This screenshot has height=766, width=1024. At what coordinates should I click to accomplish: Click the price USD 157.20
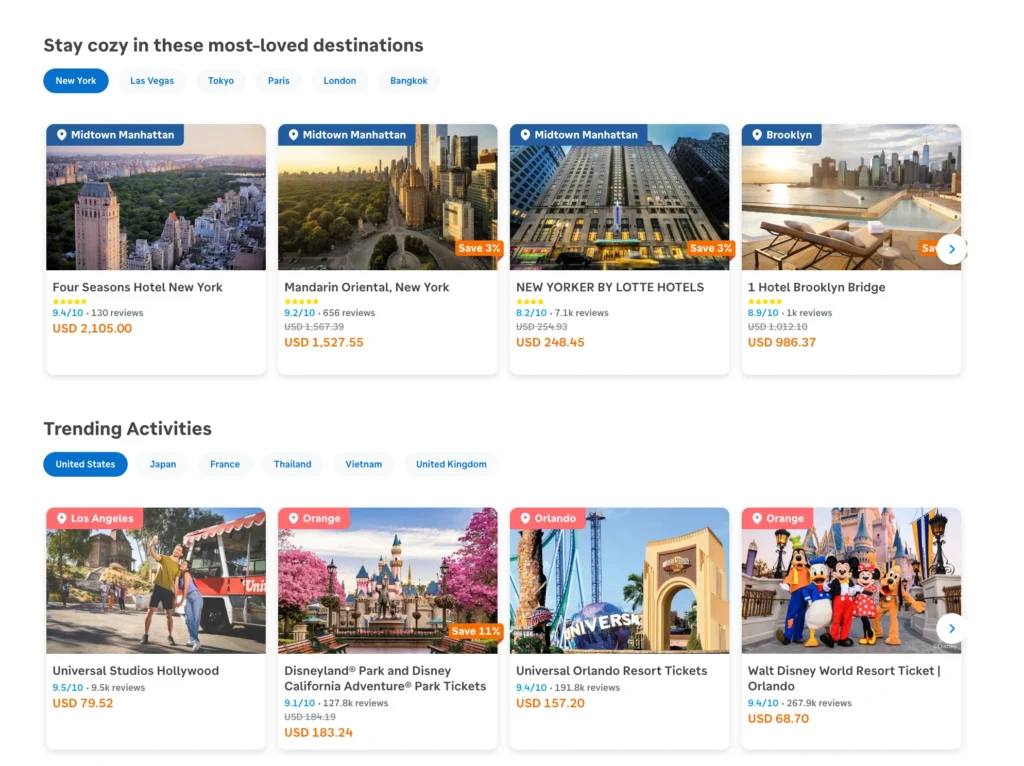550,703
